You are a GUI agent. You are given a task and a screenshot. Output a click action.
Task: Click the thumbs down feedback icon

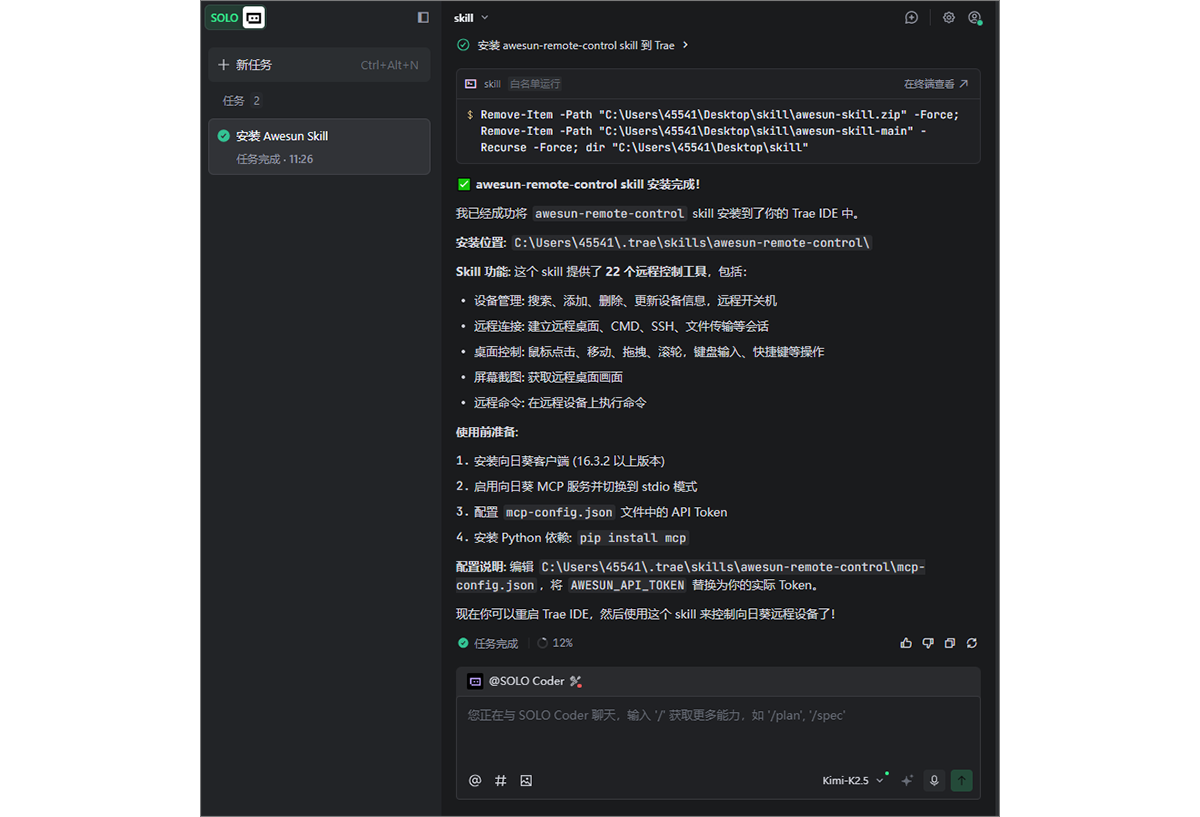[x=928, y=643]
